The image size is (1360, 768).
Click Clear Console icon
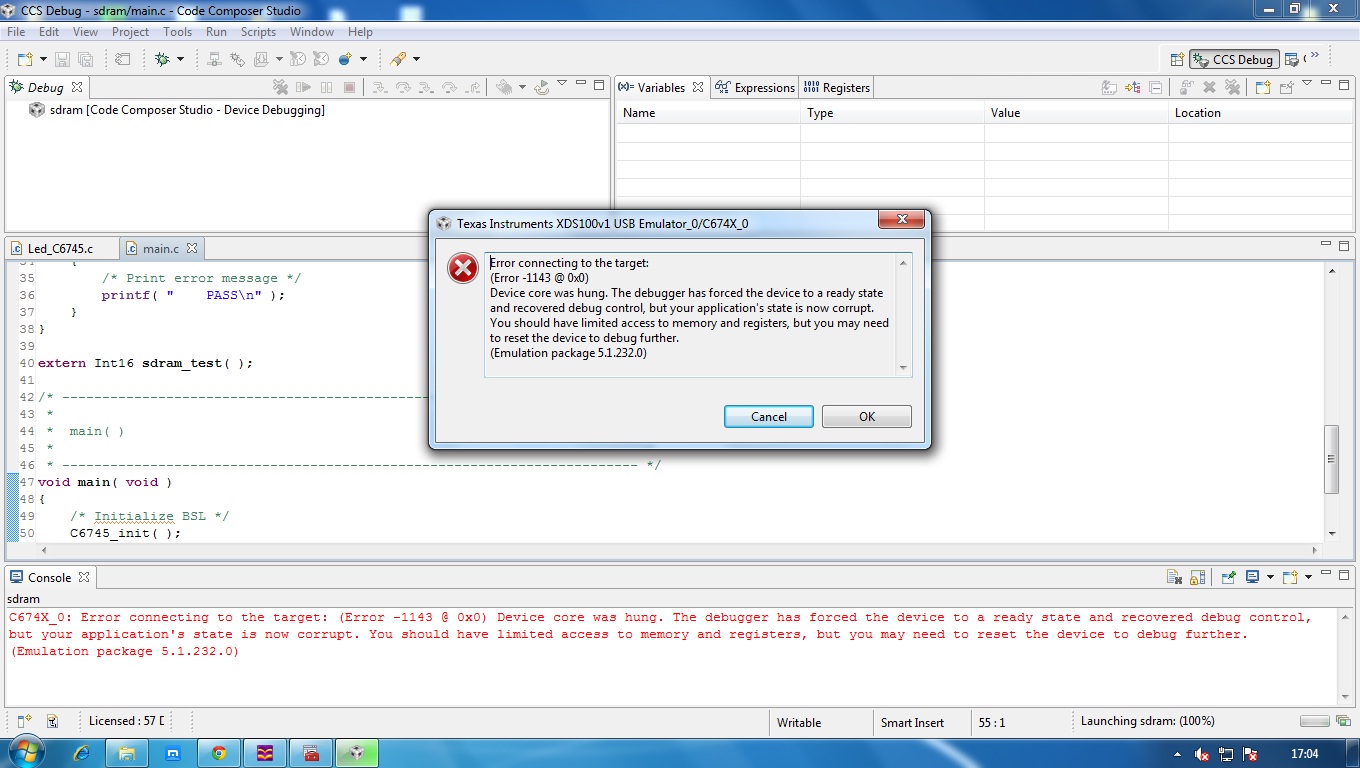pos(1175,577)
